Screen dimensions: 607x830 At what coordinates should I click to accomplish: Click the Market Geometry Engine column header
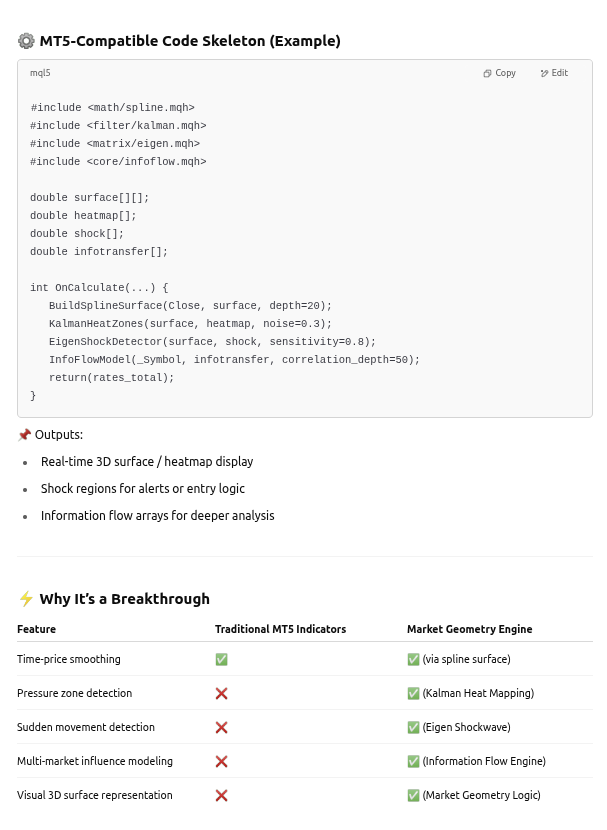[469, 629]
